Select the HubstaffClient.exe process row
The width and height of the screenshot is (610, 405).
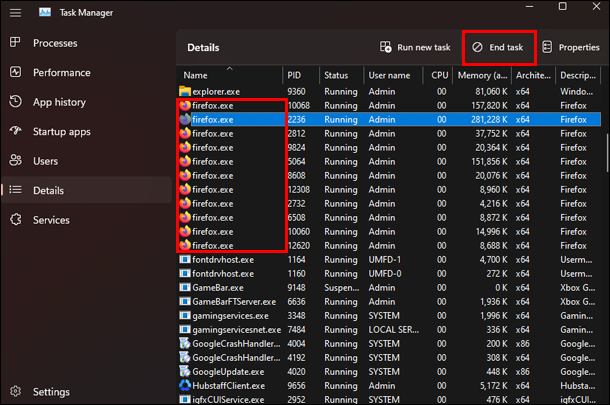pyautogui.click(x=389, y=386)
